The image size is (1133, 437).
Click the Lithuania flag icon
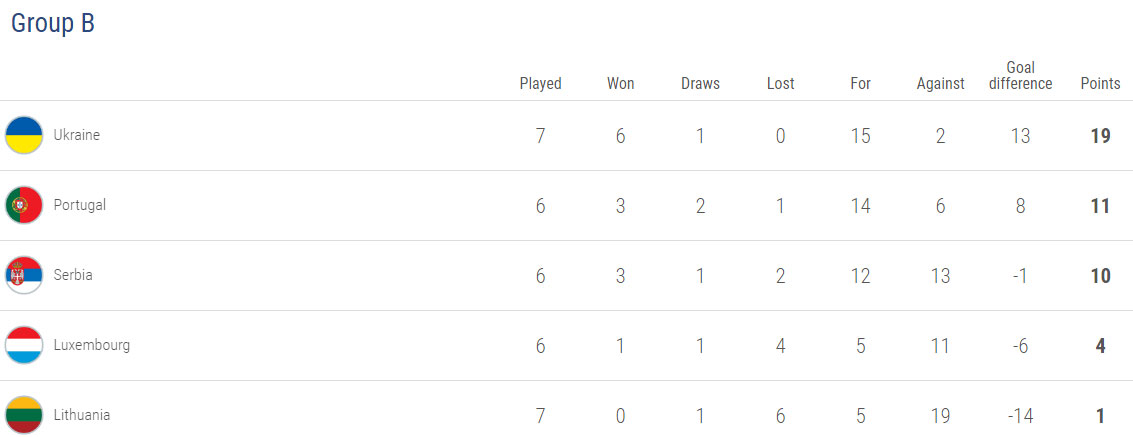click(x=23, y=415)
